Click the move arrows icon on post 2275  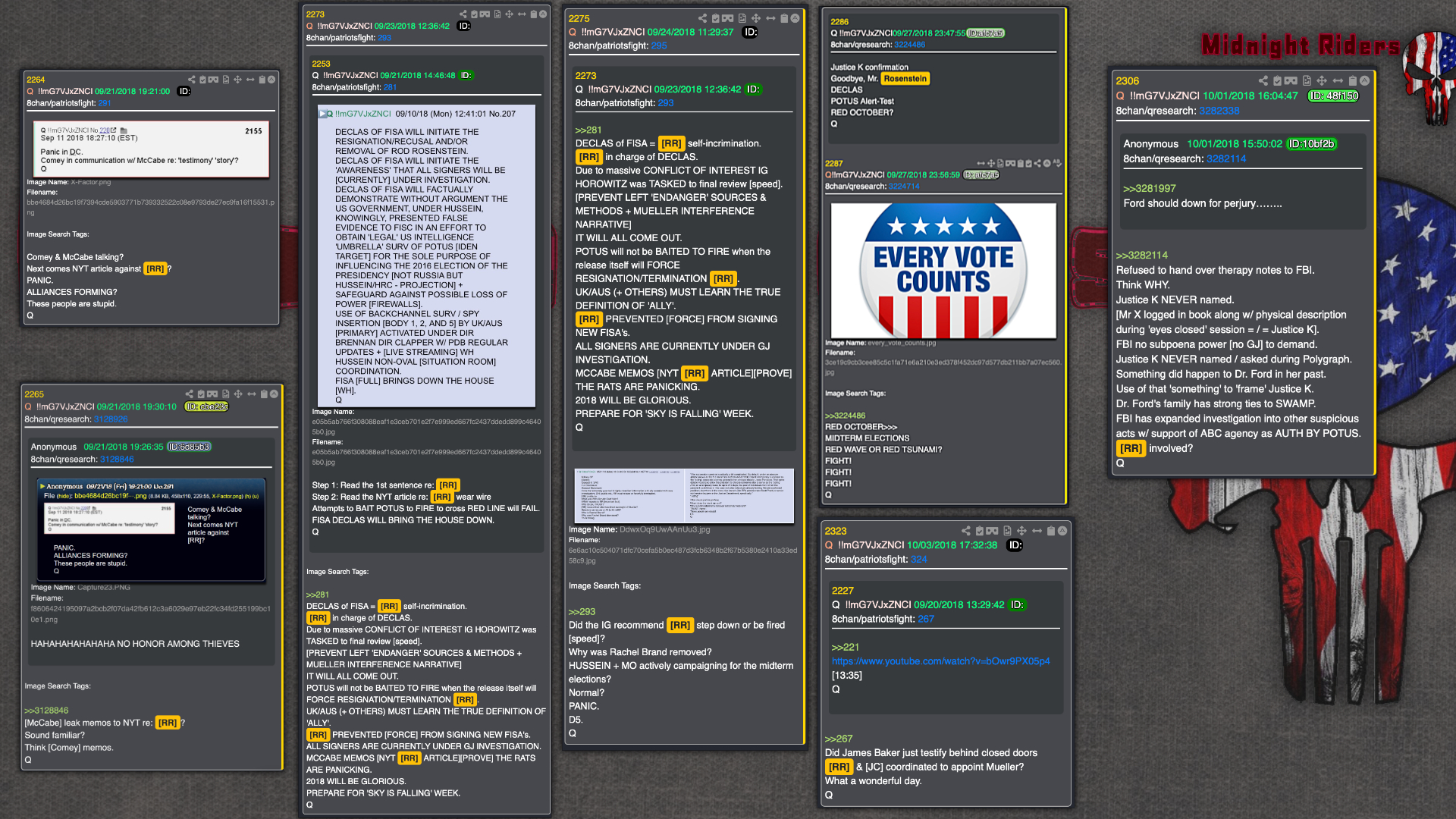tap(756, 18)
